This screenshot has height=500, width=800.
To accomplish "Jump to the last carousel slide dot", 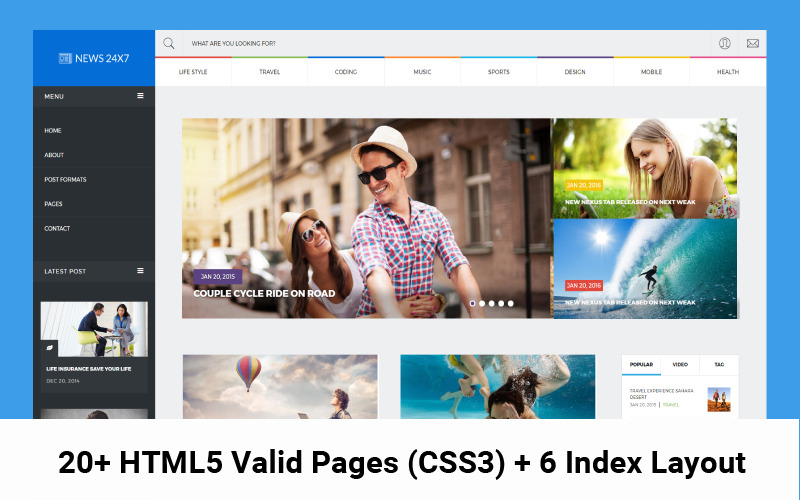I will (510, 303).
